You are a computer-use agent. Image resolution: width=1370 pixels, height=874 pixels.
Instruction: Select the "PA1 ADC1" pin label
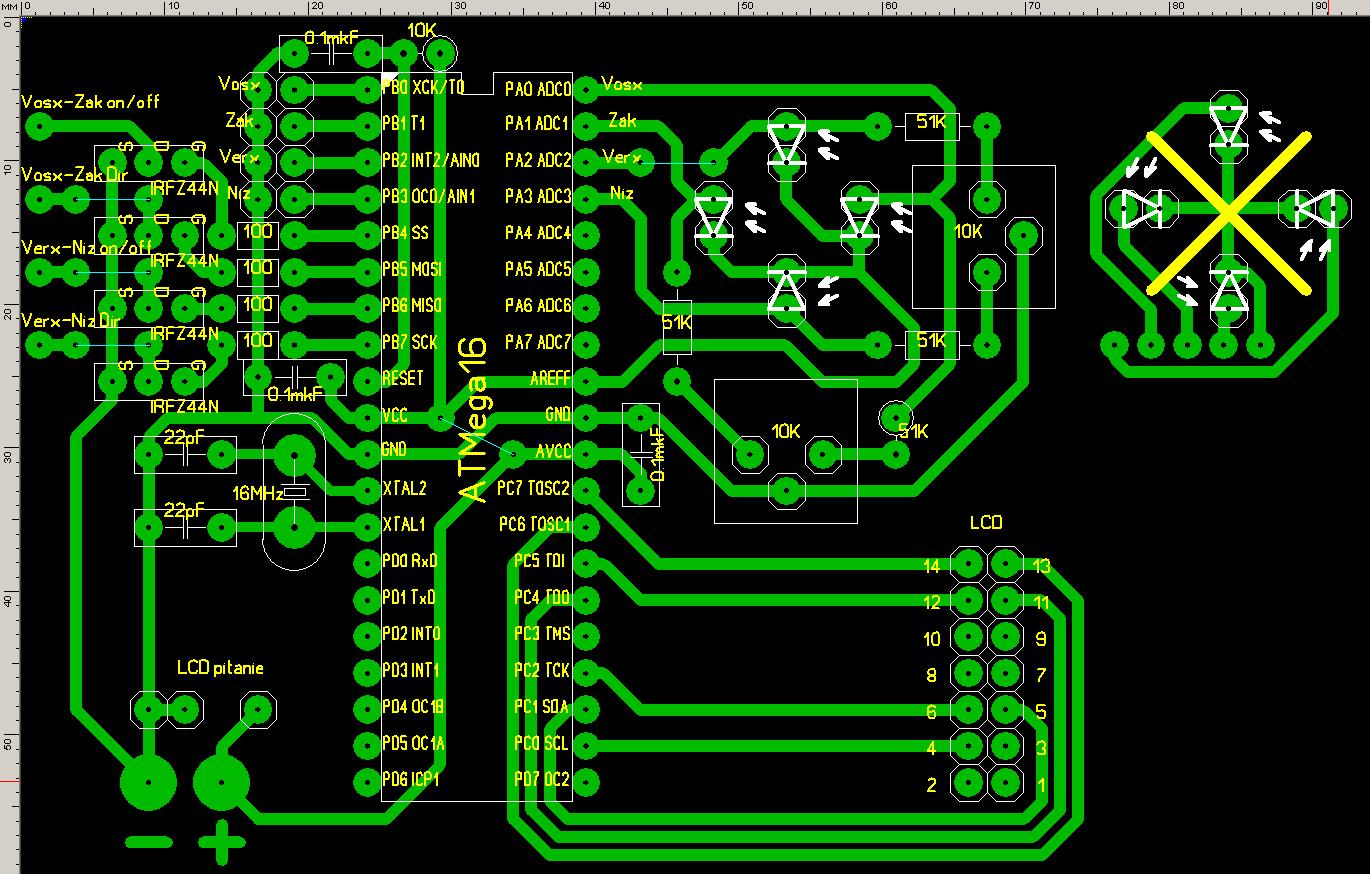(x=538, y=124)
